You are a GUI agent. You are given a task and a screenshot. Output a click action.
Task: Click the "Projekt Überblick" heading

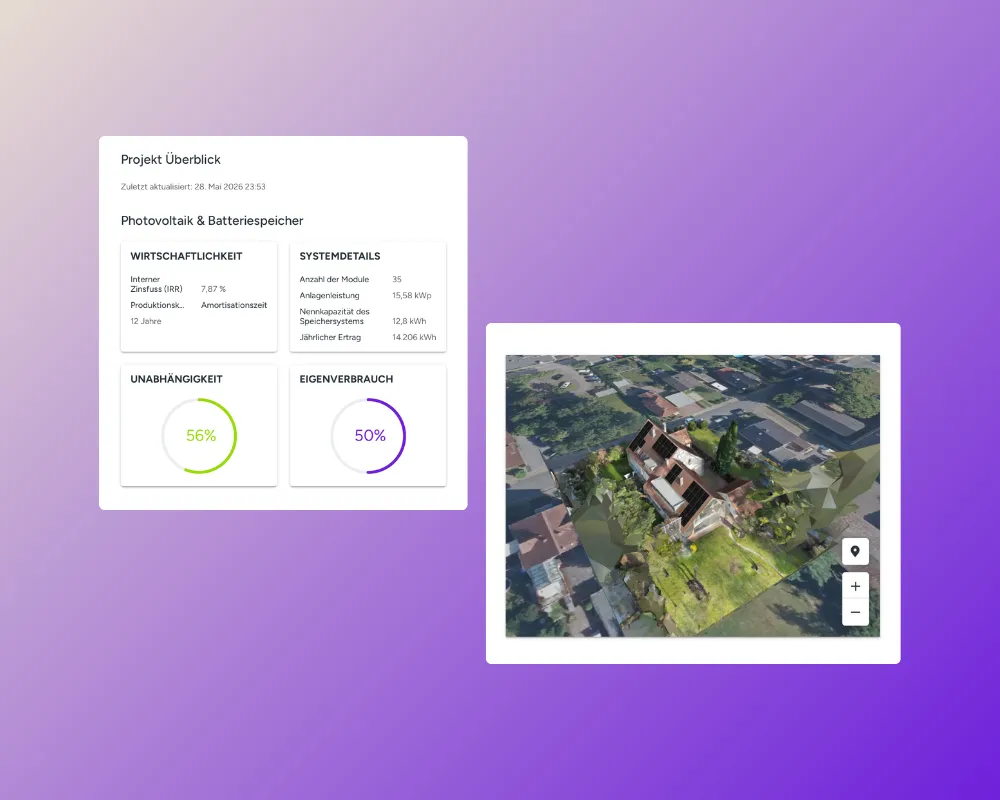(171, 159)
